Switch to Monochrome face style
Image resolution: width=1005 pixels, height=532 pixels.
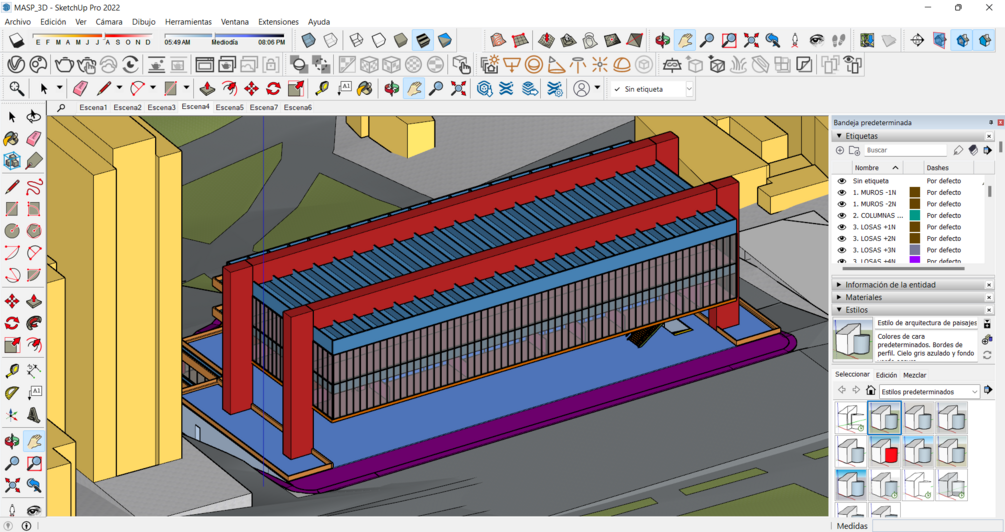pyautogui.click(x=445, y=40)
